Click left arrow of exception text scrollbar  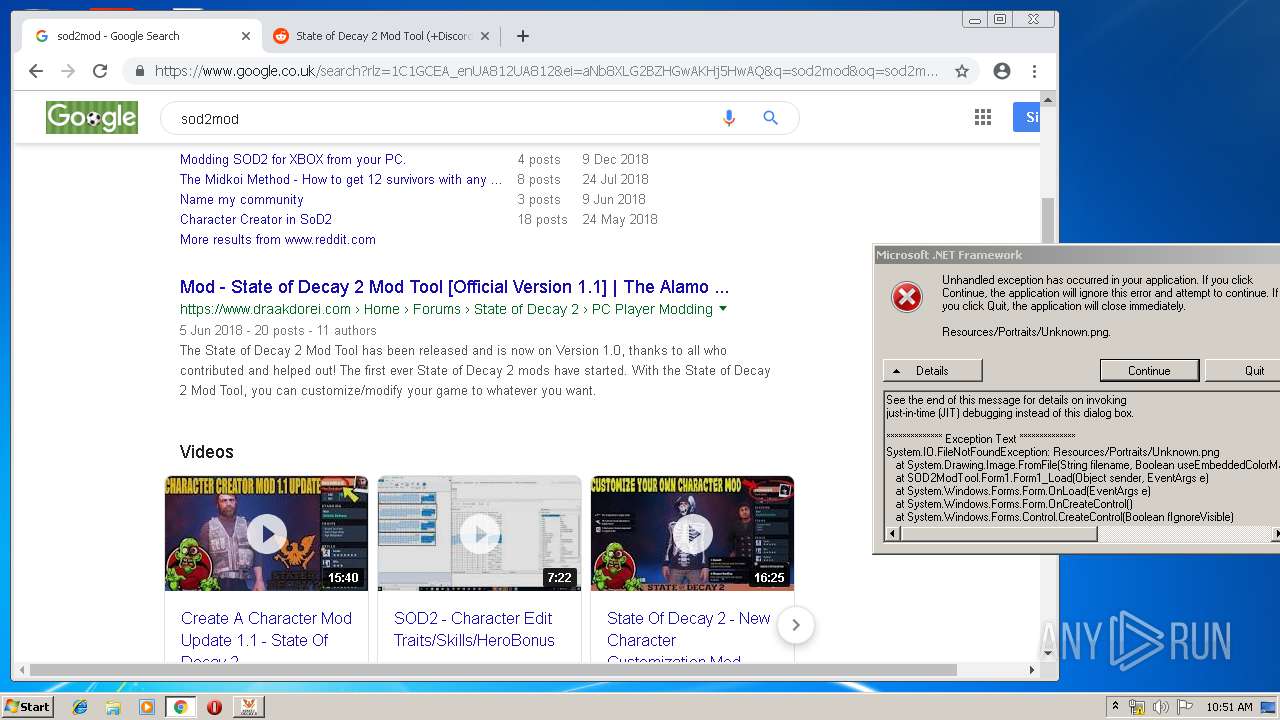click(891, 534)
